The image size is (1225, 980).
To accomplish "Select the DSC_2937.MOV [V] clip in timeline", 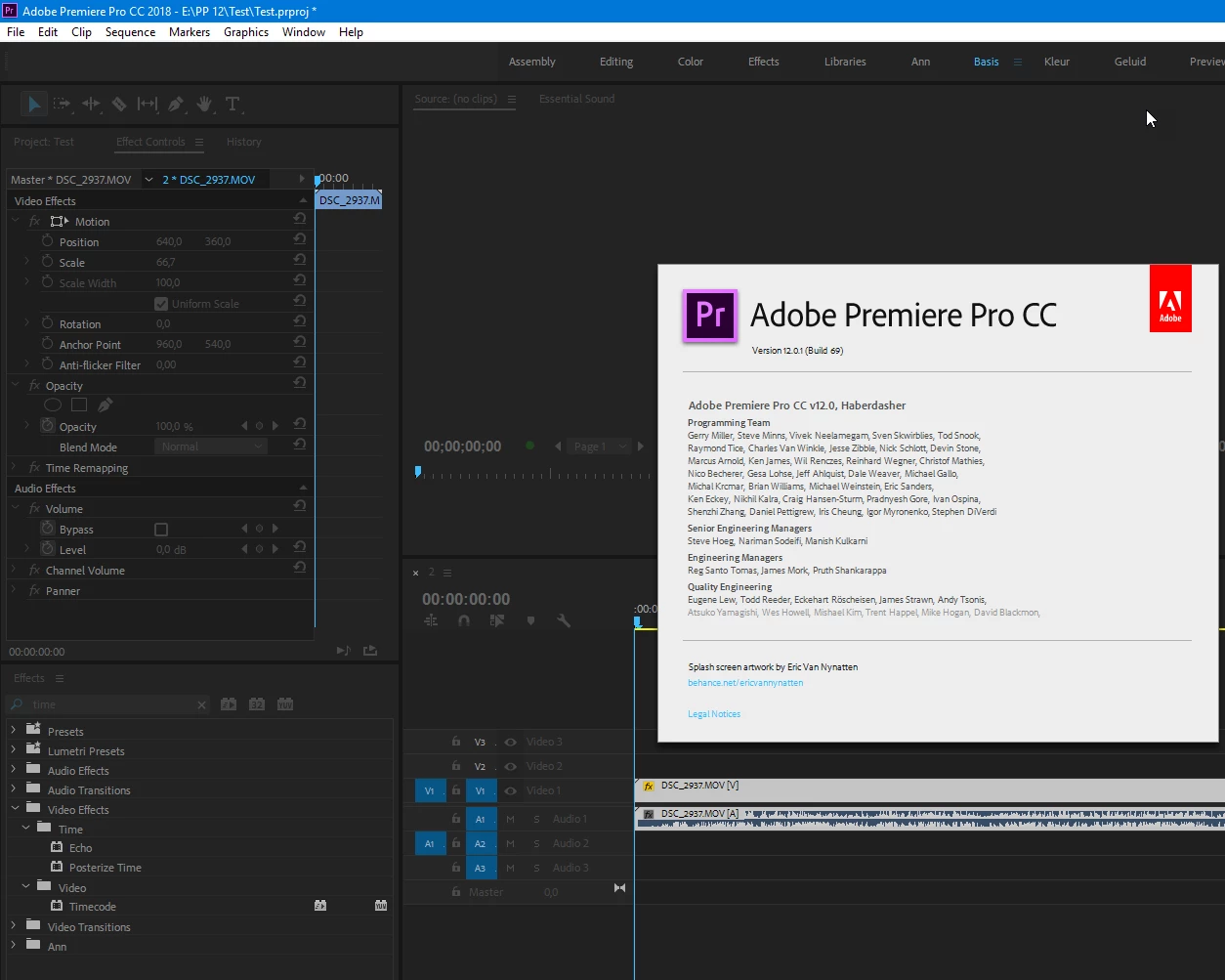I will tap(929, 790).
